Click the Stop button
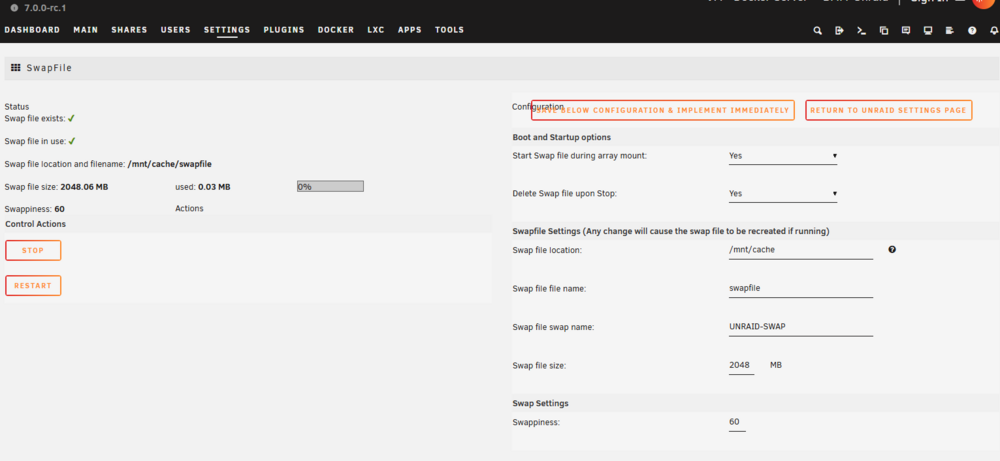The height and width of the screenshot is (461, 1000). [33, 251]
